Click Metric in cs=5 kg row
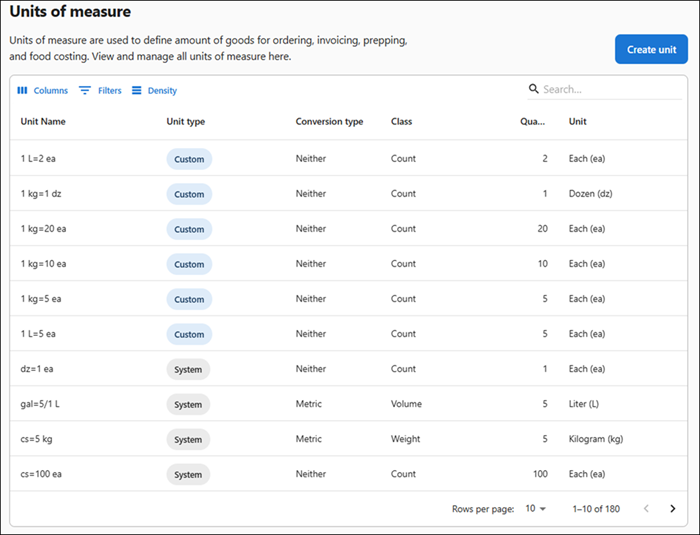Image resolution: width=700 pixels, height=535 pixels. 308,439
